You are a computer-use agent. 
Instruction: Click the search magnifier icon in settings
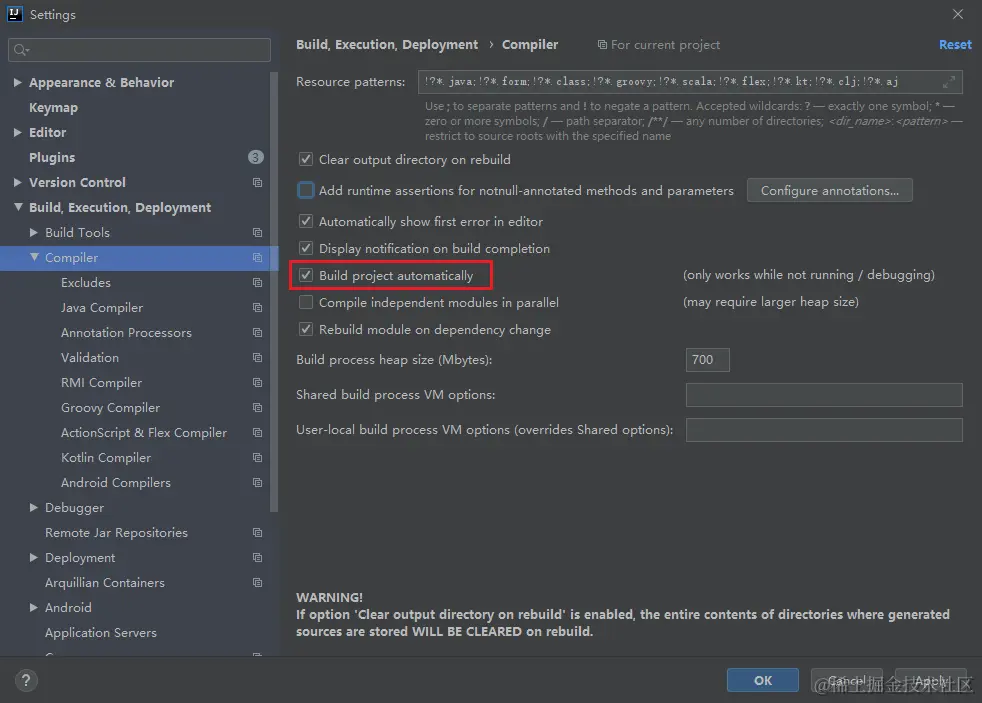(21, 50)
